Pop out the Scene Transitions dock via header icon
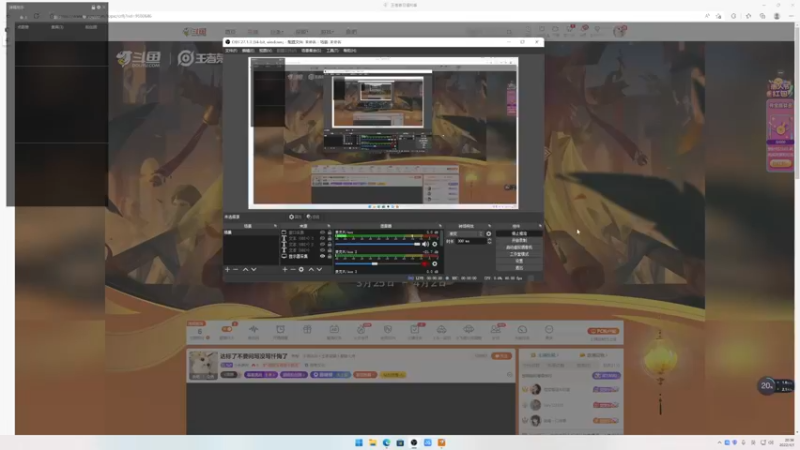Screen dimensions: 800x450 tap(489, 226)
